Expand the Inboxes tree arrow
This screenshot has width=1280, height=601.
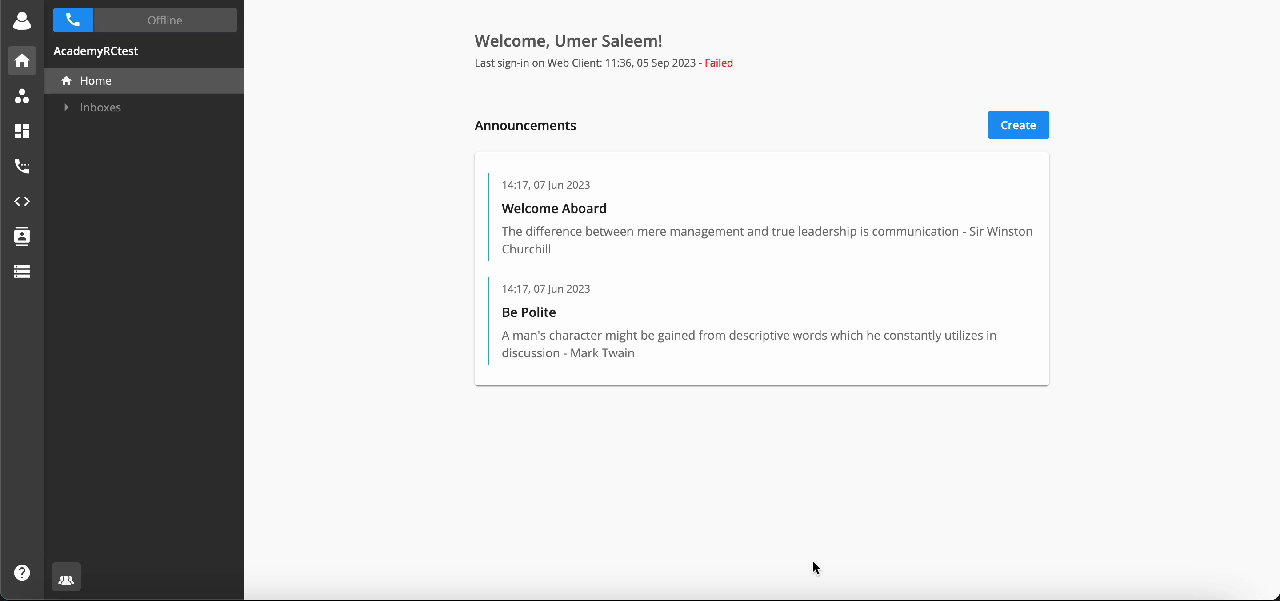[x=66, y=107]
